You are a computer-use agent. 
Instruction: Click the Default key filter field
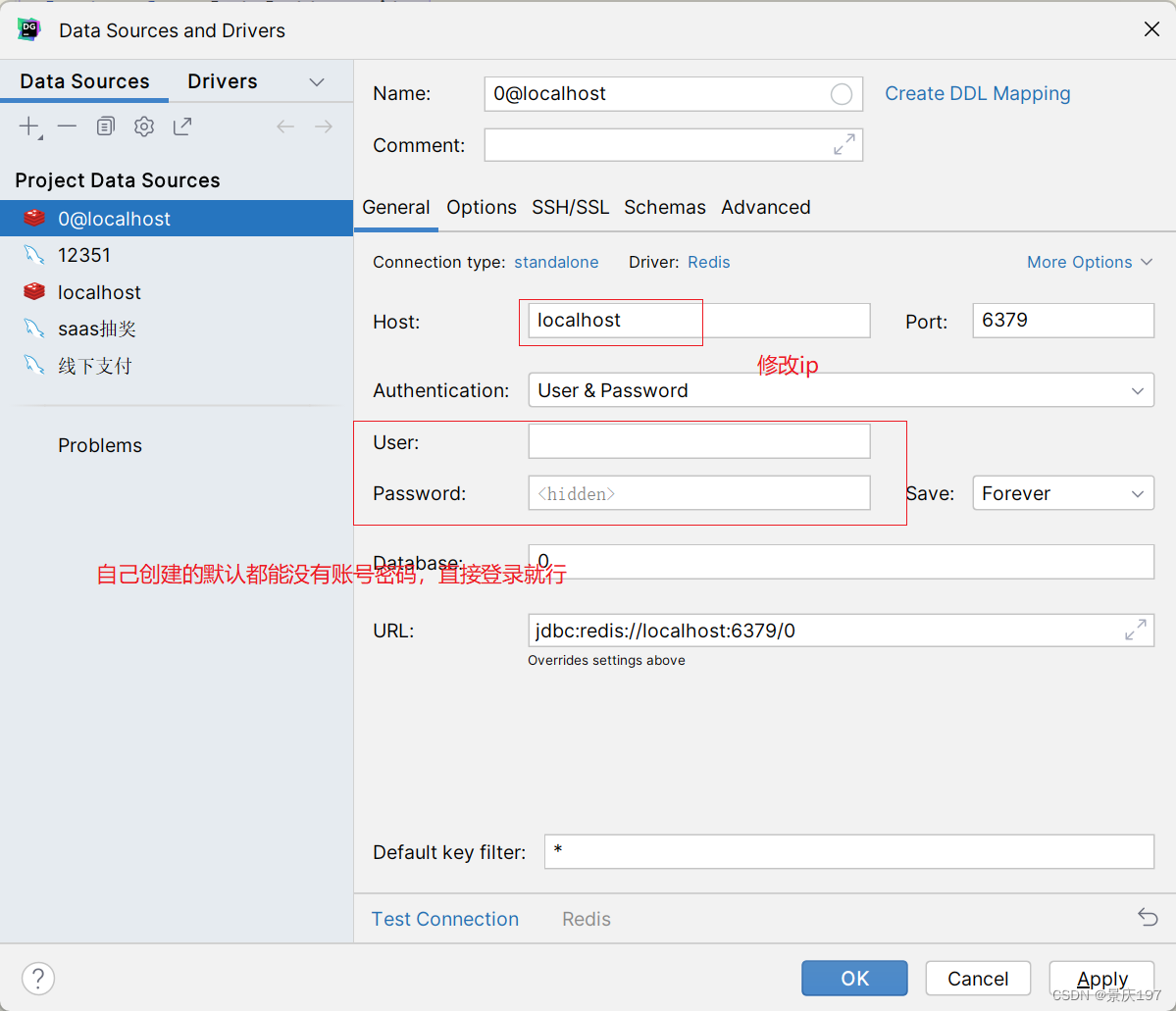[x=849, y=851]
